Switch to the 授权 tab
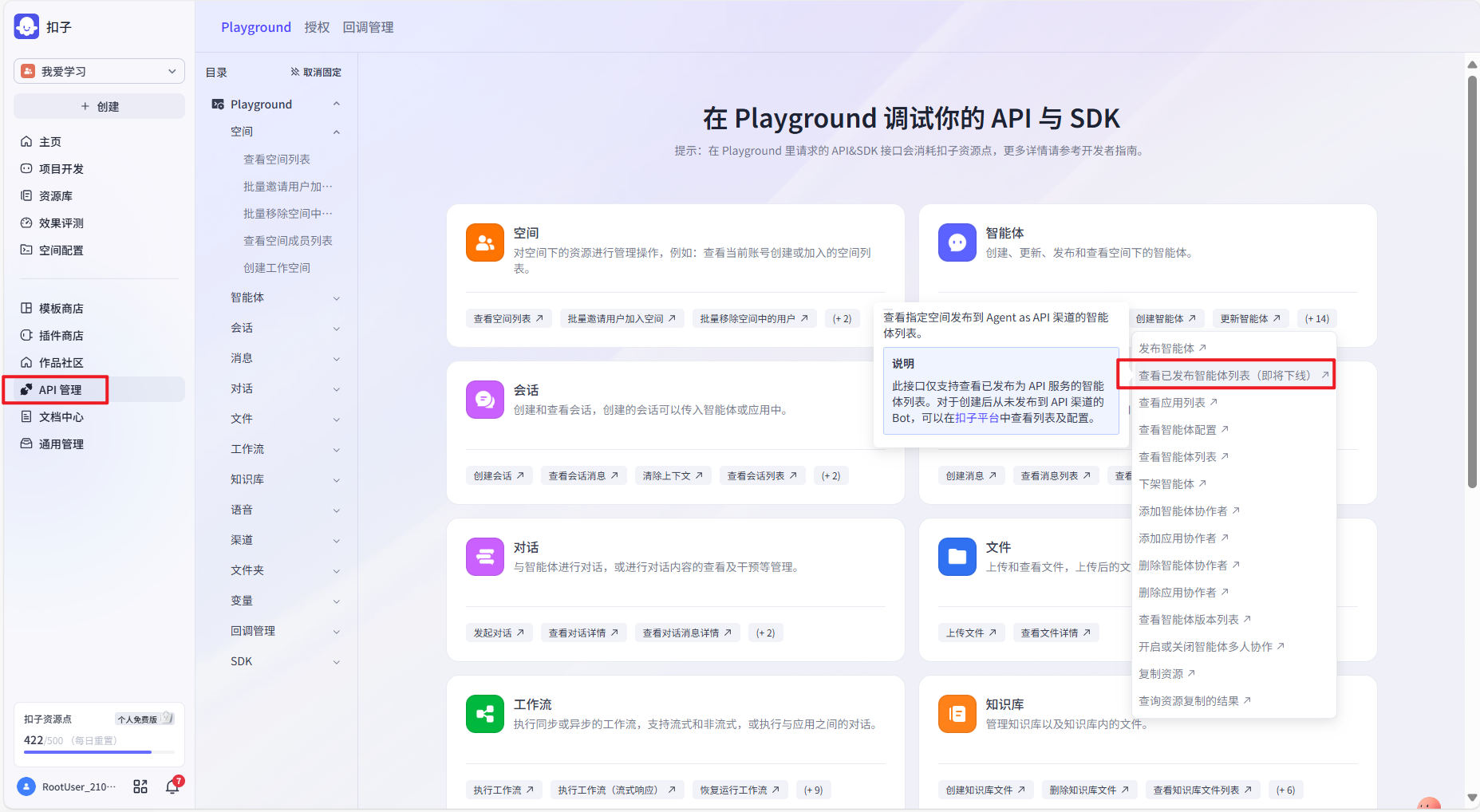The width and height of the screenshot is (1480, 812). click(317, 27)
